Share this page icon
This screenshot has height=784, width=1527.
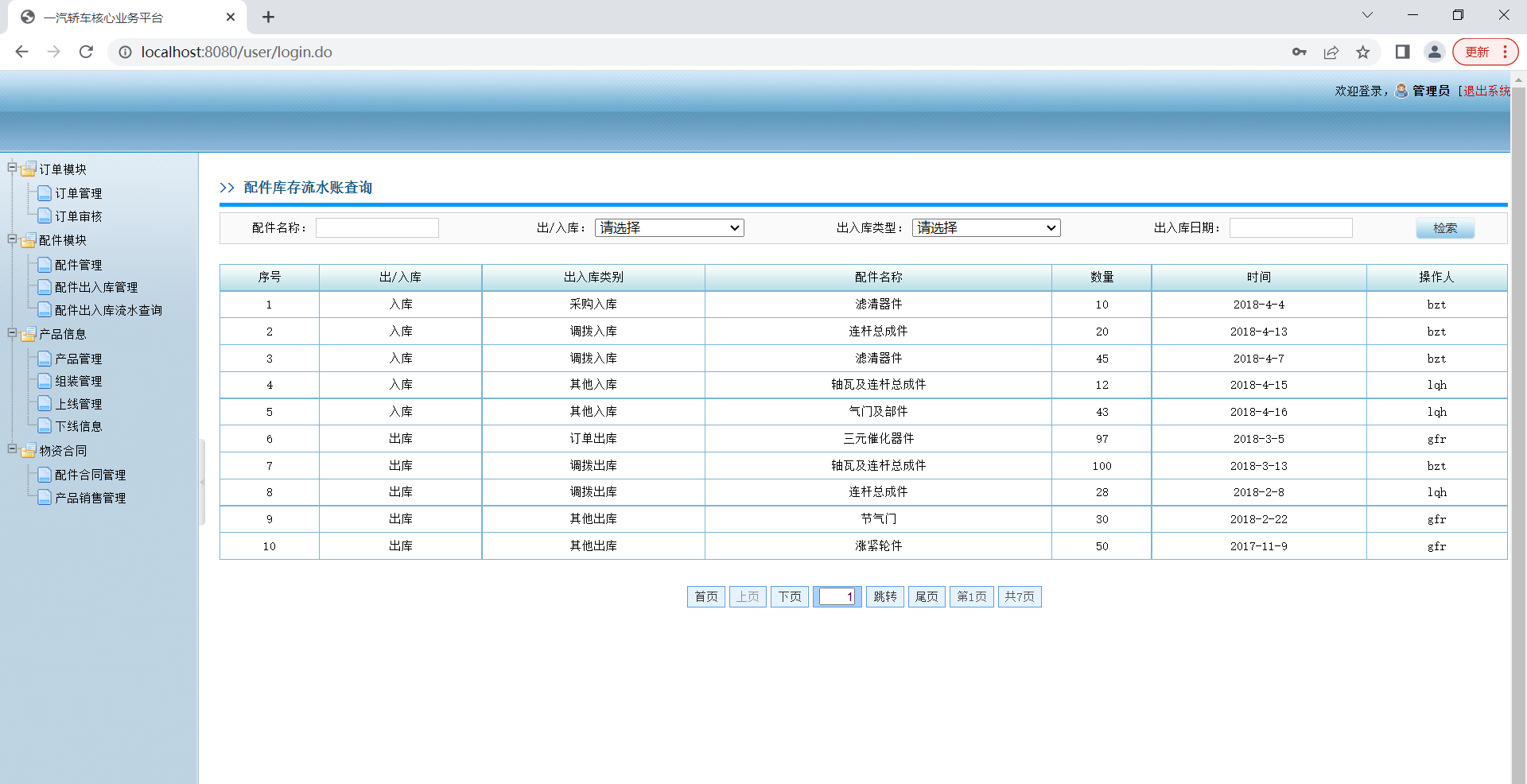tap(1331, 52)
